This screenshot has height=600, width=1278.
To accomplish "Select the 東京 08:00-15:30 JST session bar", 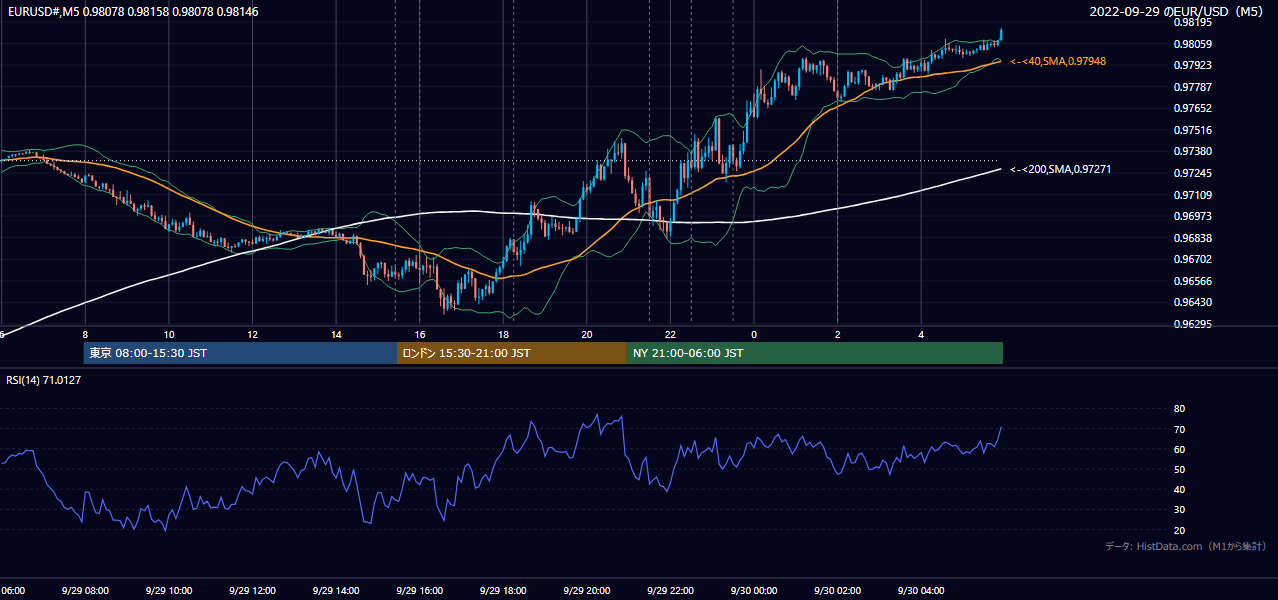I will [x=240, y=353].
